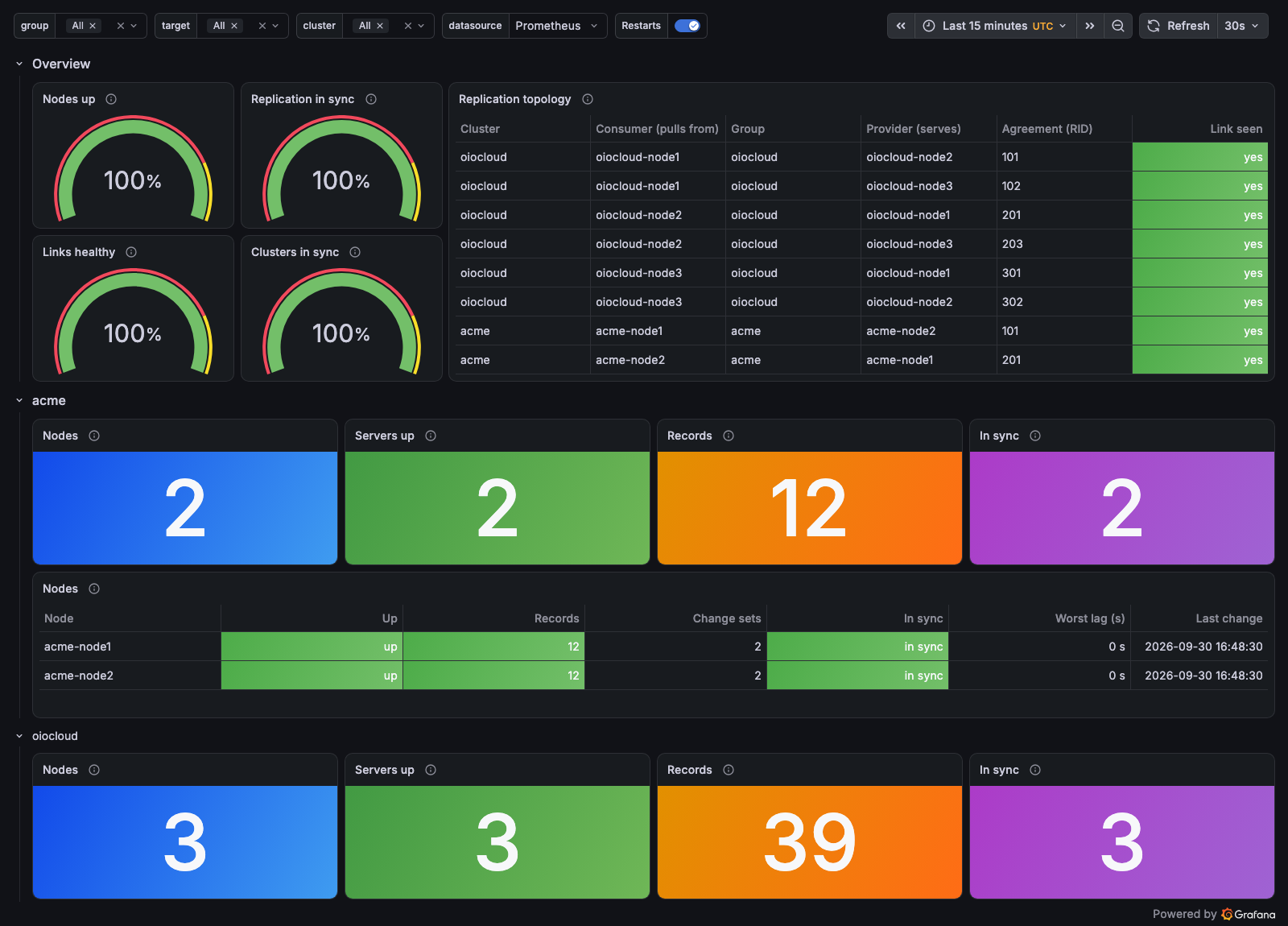
Task: Select the acme-node1 row in Nodes table
Action: coord(653,647)
